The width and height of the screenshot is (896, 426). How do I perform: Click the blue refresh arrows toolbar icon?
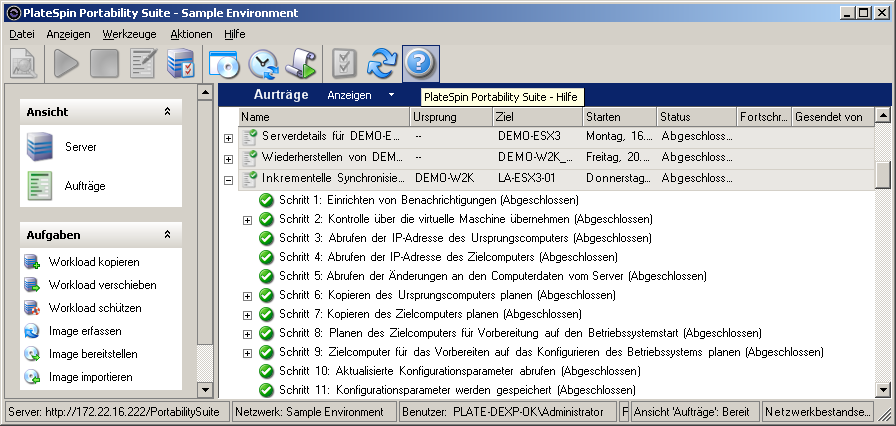click(382, 63)
